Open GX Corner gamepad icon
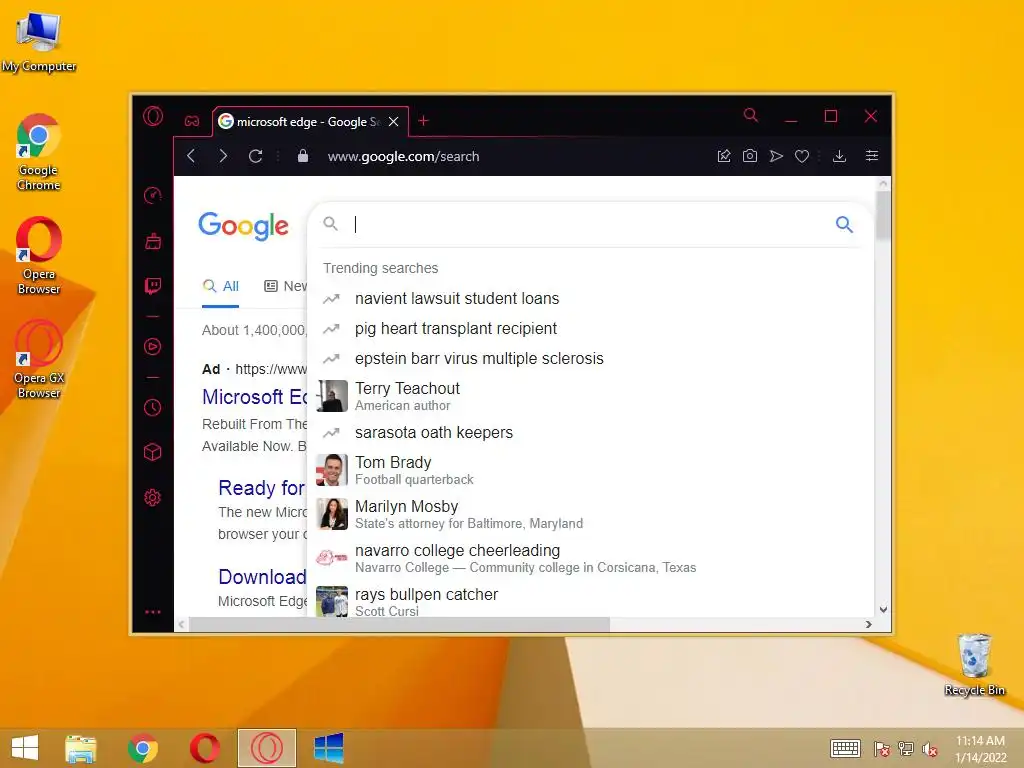Screen dimensions: 1024x768 (x=191, y=121)
